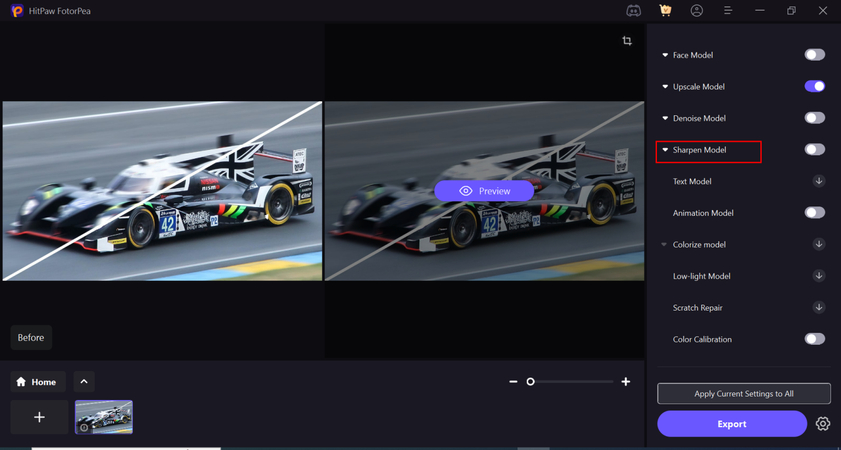Collapse the thumbnail strip with chevron

point(84,382)
